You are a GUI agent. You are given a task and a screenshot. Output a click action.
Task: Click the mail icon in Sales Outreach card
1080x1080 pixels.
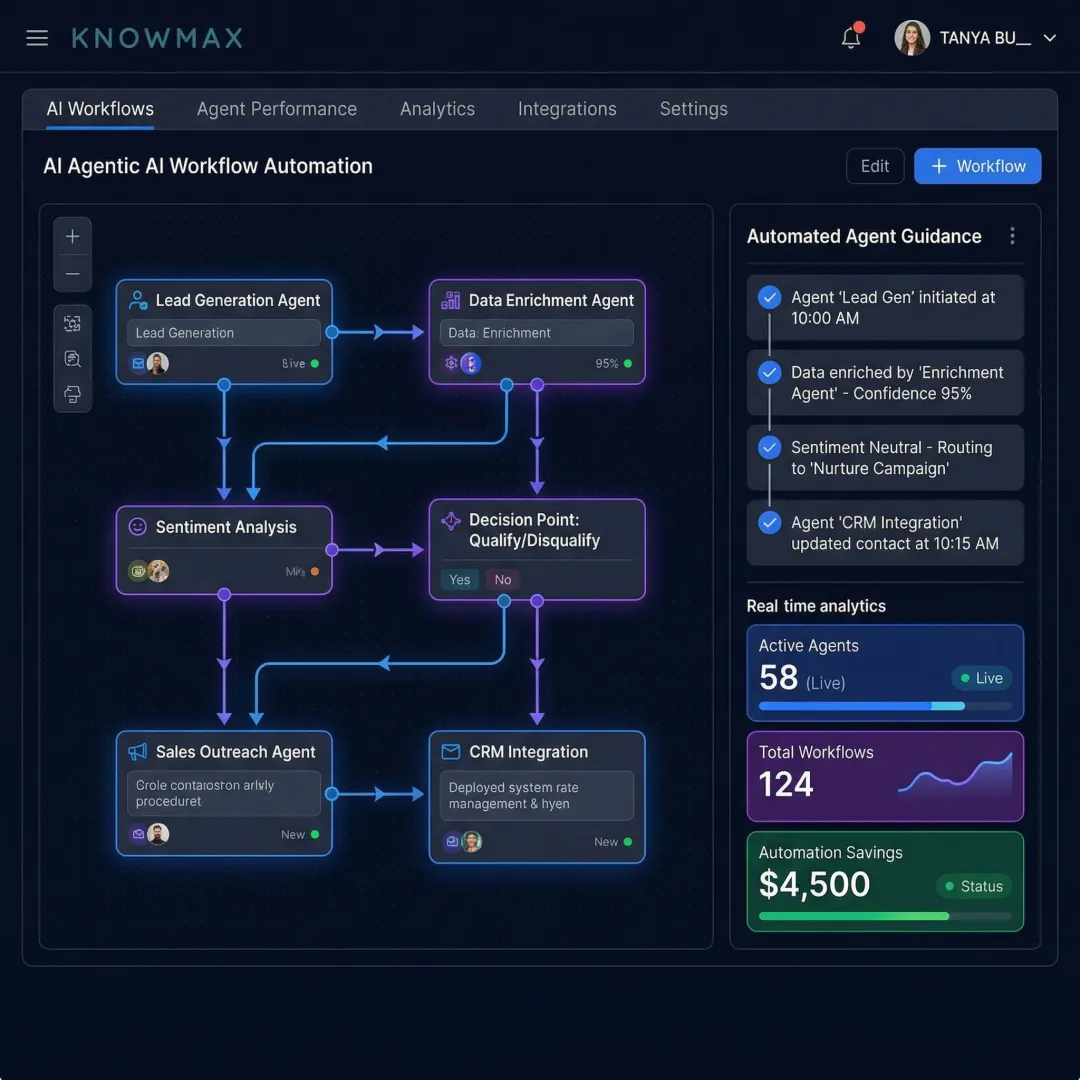(138, 834)
